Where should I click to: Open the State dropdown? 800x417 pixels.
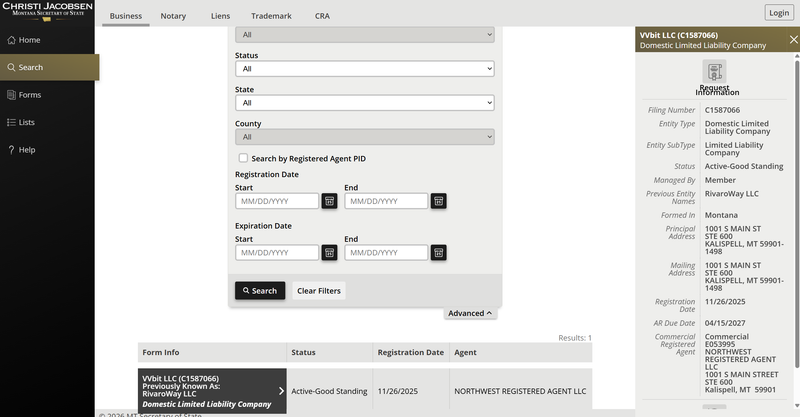click(365, 103)
